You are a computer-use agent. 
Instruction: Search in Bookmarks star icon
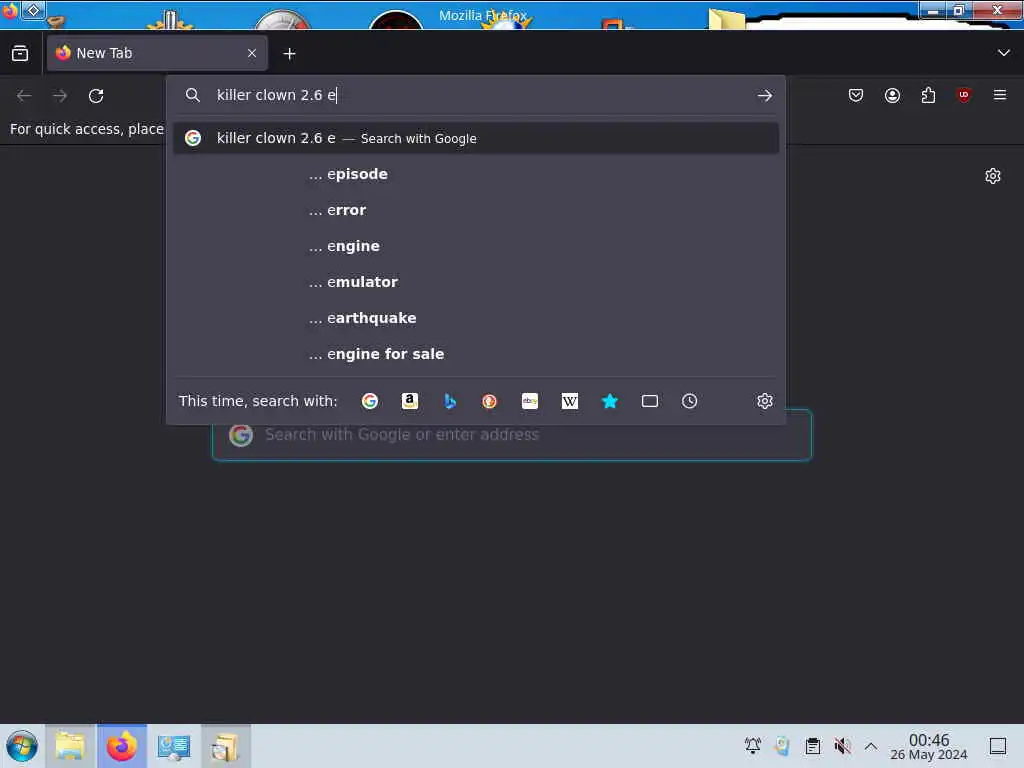(x=609, y=401)
